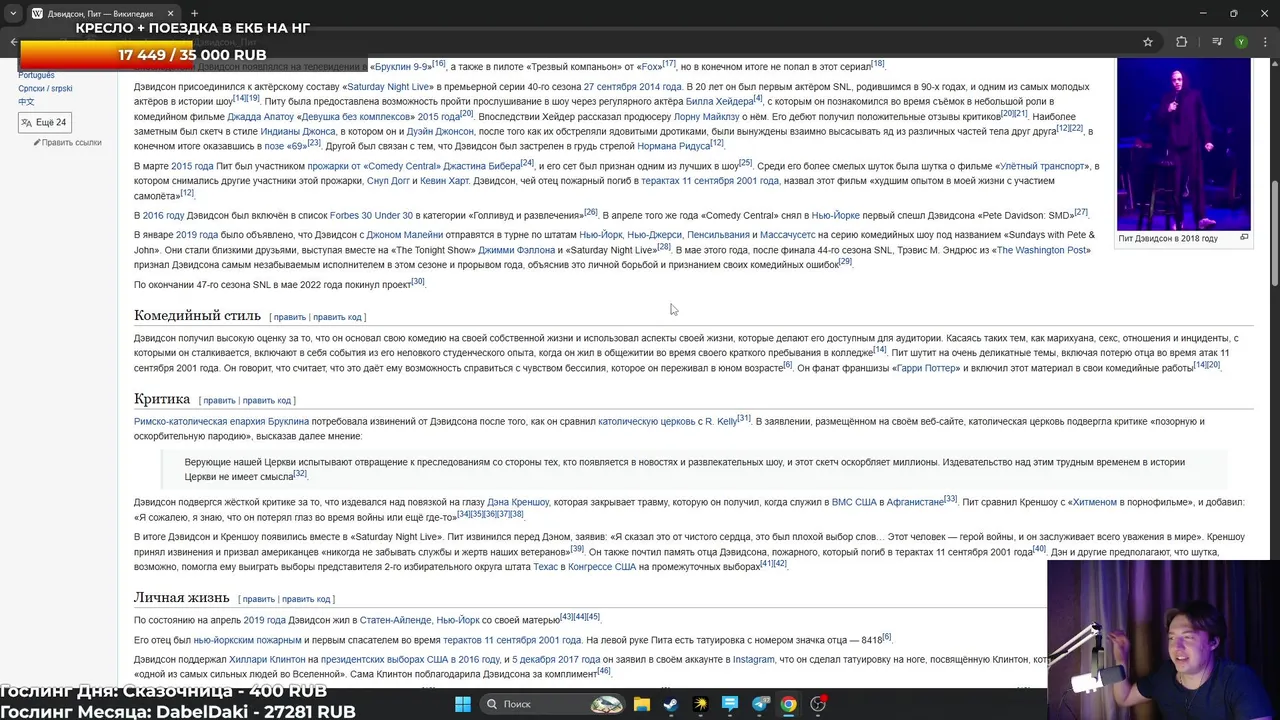Open the Chrome profile avatar
This screenshot has width=1280, height=720.
click(x=1241, y=42)
